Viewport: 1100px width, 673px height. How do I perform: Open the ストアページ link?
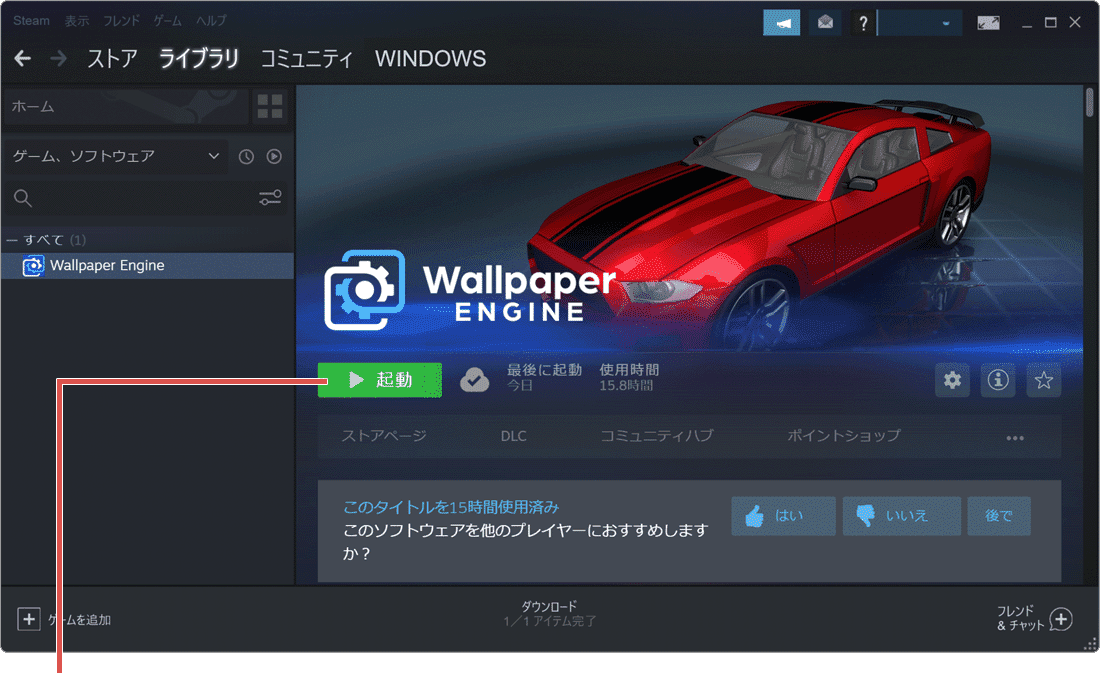pos(384,436)
